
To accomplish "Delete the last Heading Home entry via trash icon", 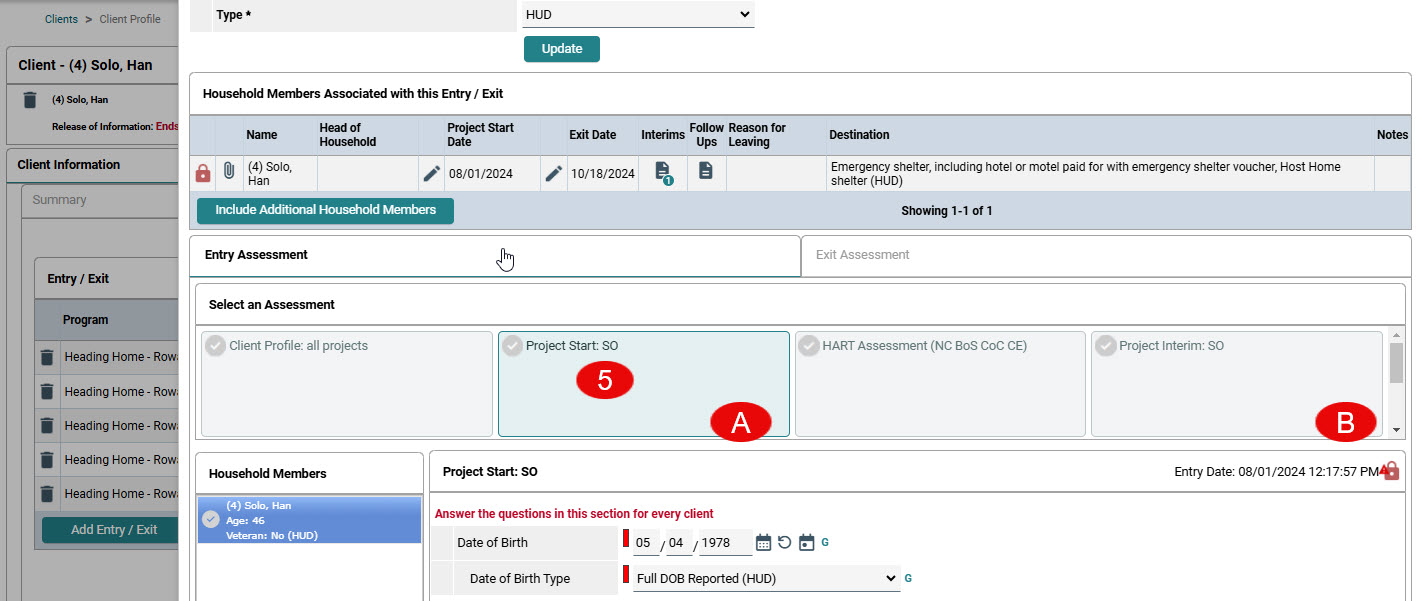I will click(x=46, y=493).
